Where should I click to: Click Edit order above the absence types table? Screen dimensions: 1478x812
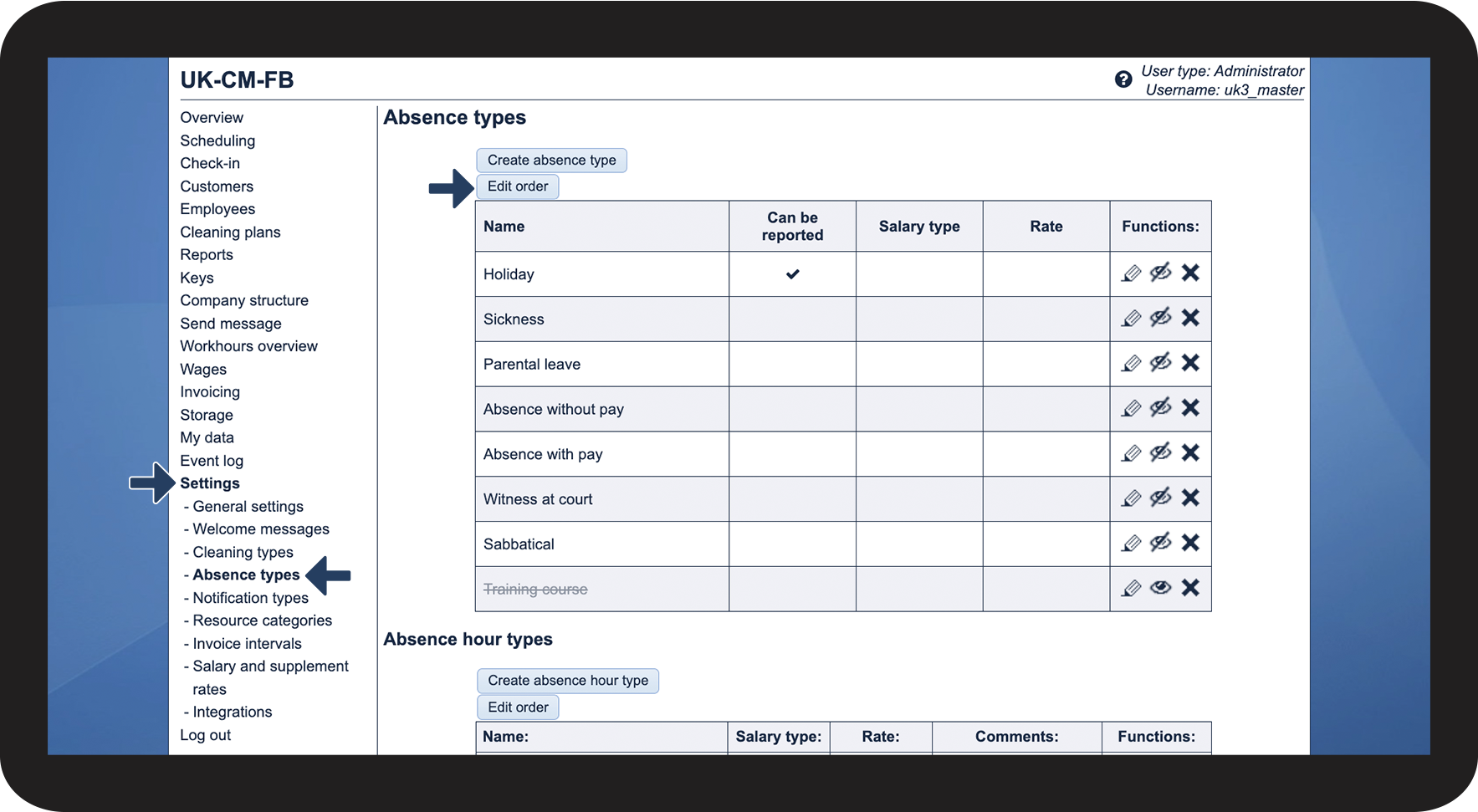click(518, 186)
